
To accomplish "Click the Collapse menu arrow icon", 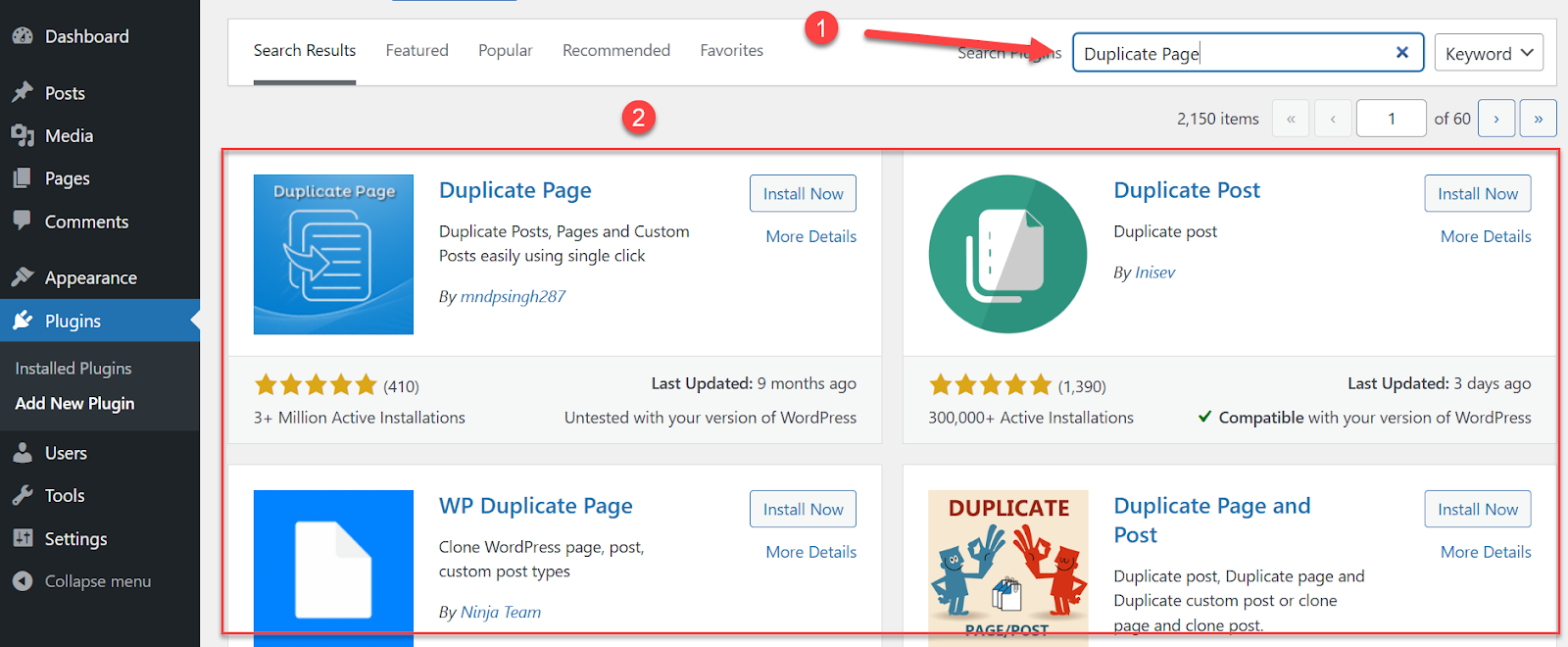I will 23,581.
